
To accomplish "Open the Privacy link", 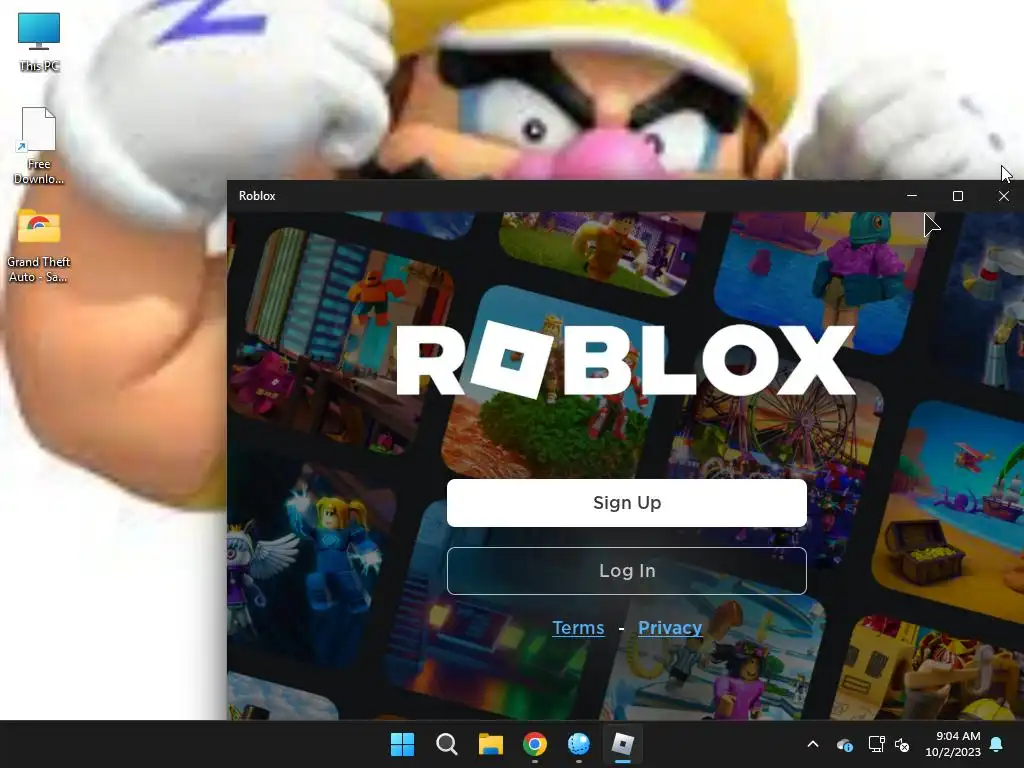I will coord(669,628).
